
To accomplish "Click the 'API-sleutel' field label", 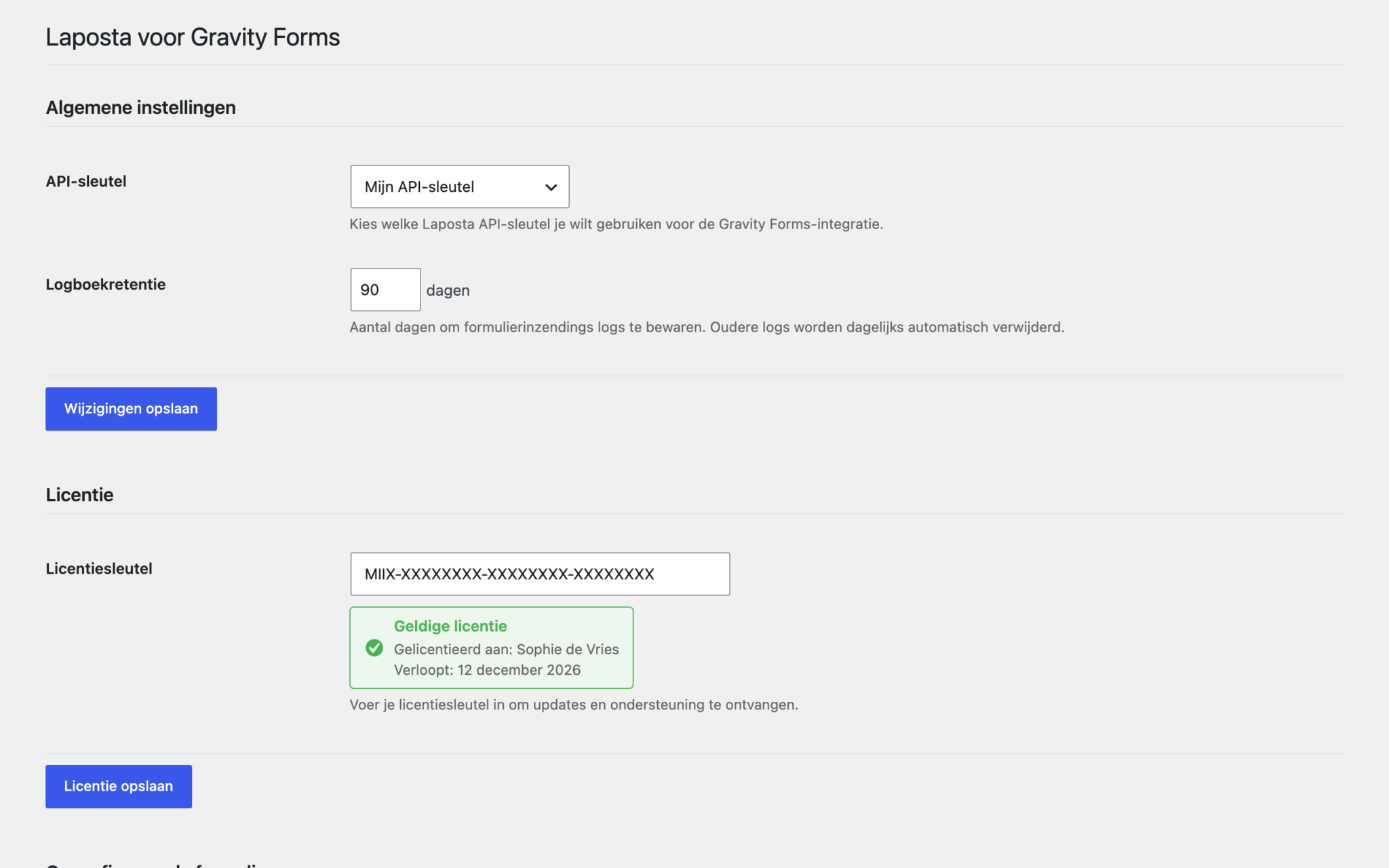I will [86, 181].
